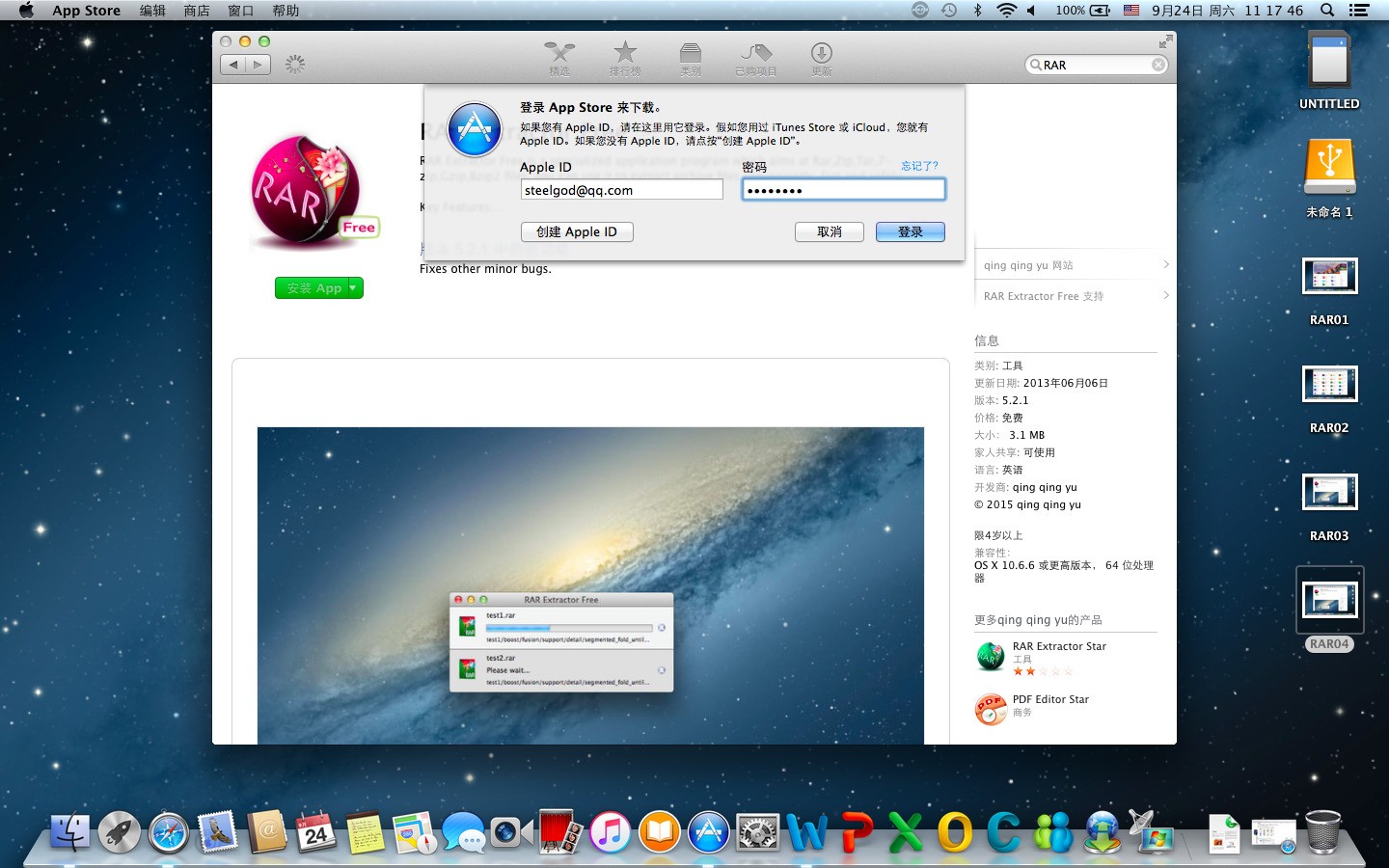Click the Apple ID email input field
This screenshot has width=1389, height=868.
621,190
